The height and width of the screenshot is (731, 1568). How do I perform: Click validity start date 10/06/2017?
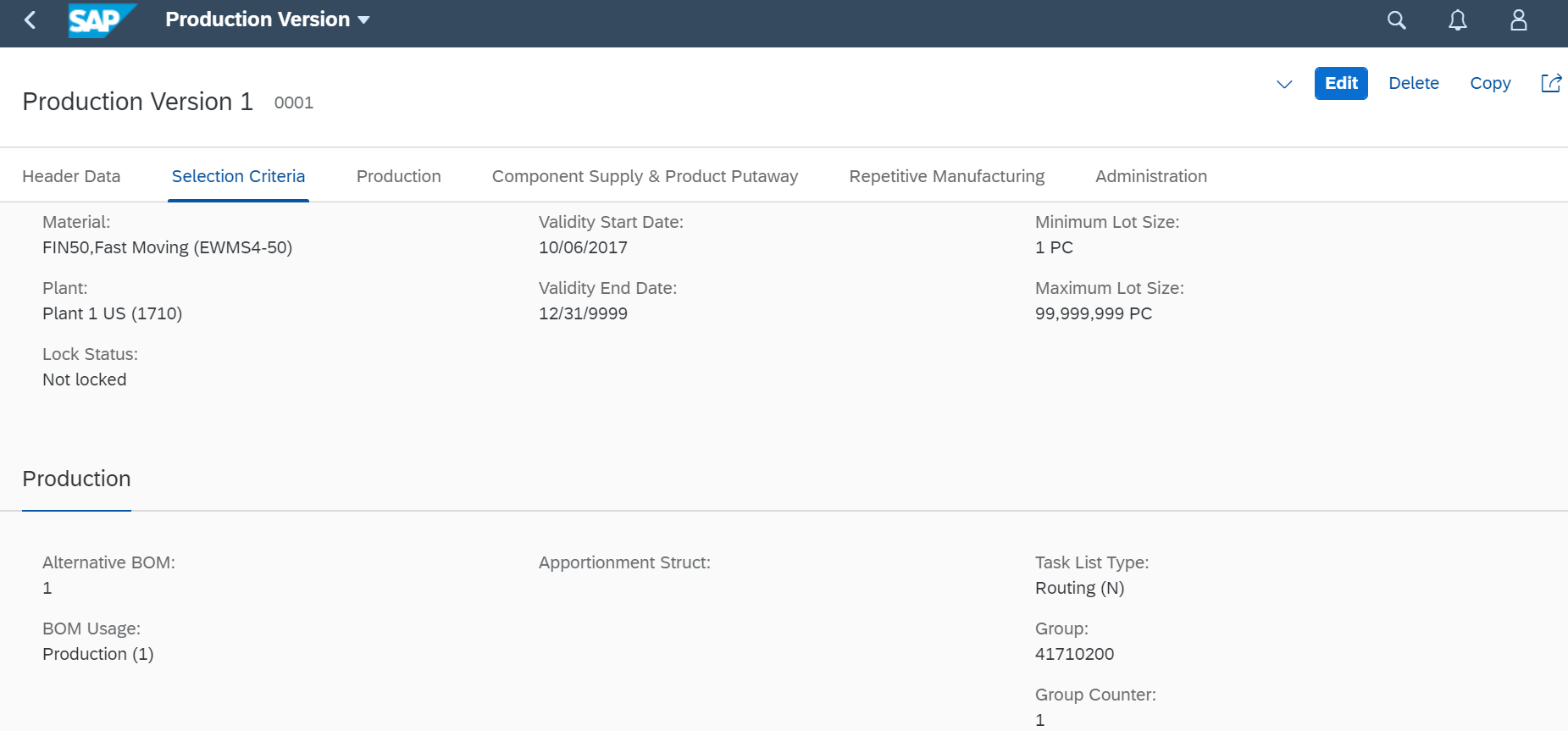[x=583, y=247]
